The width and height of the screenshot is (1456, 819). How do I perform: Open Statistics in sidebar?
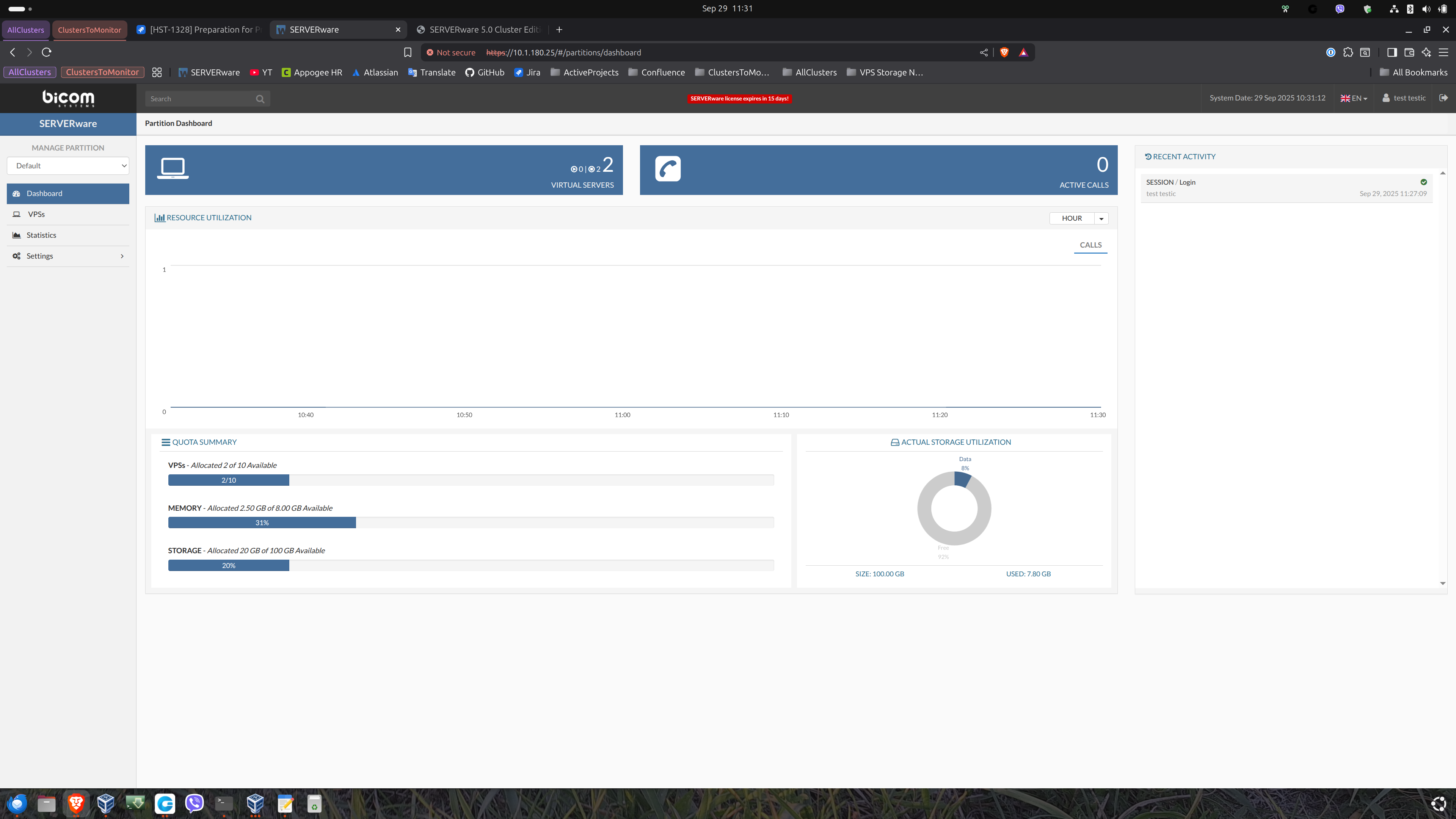[41, 235]
